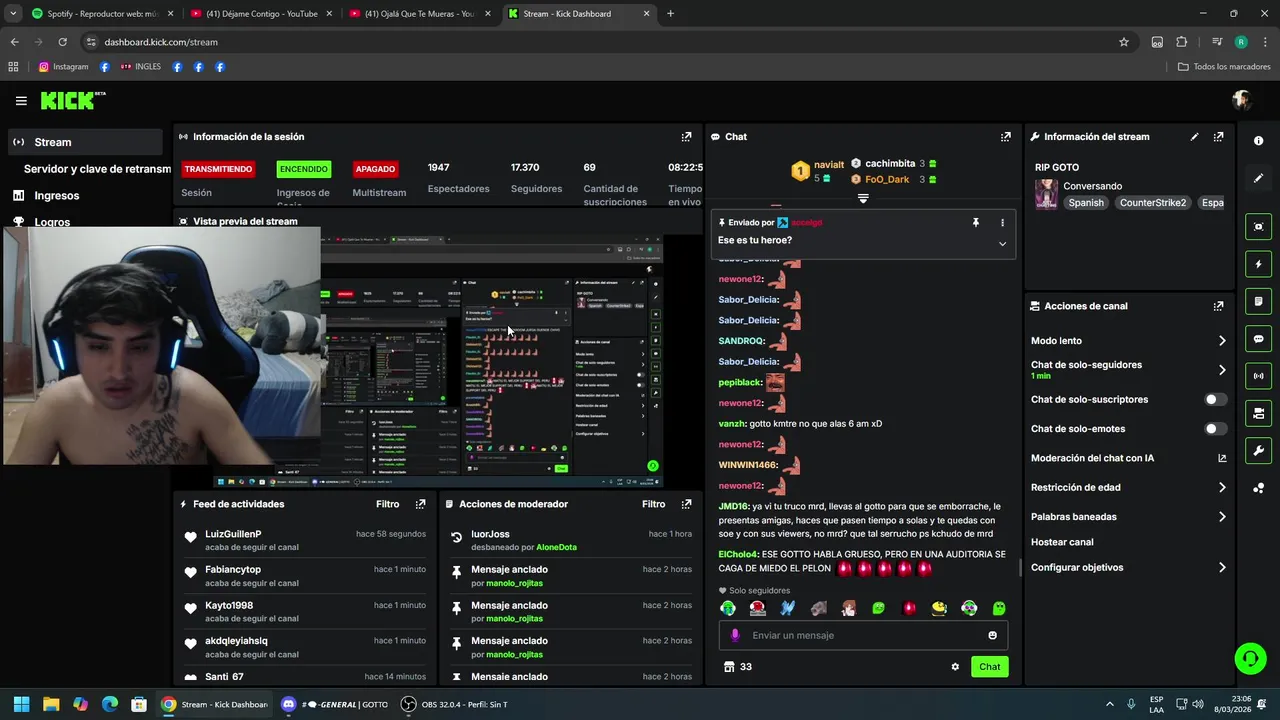This screenshot has height=720, width=1280.
Task: Open Todos los marcadores folder
Action: 1224,67
